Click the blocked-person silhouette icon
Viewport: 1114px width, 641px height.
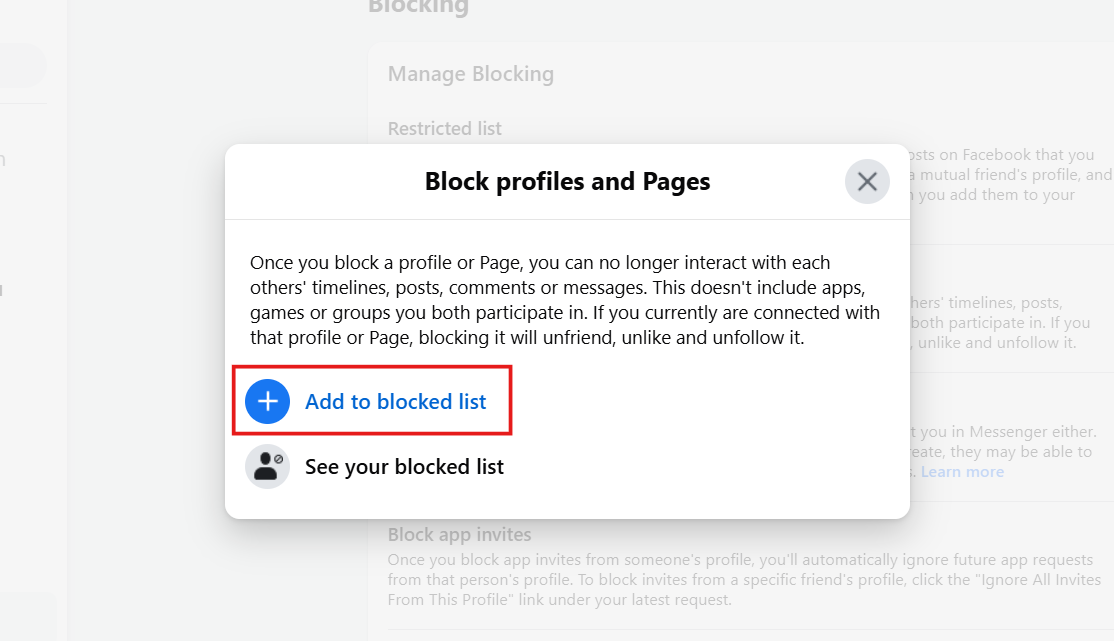(x=267, y=467)
